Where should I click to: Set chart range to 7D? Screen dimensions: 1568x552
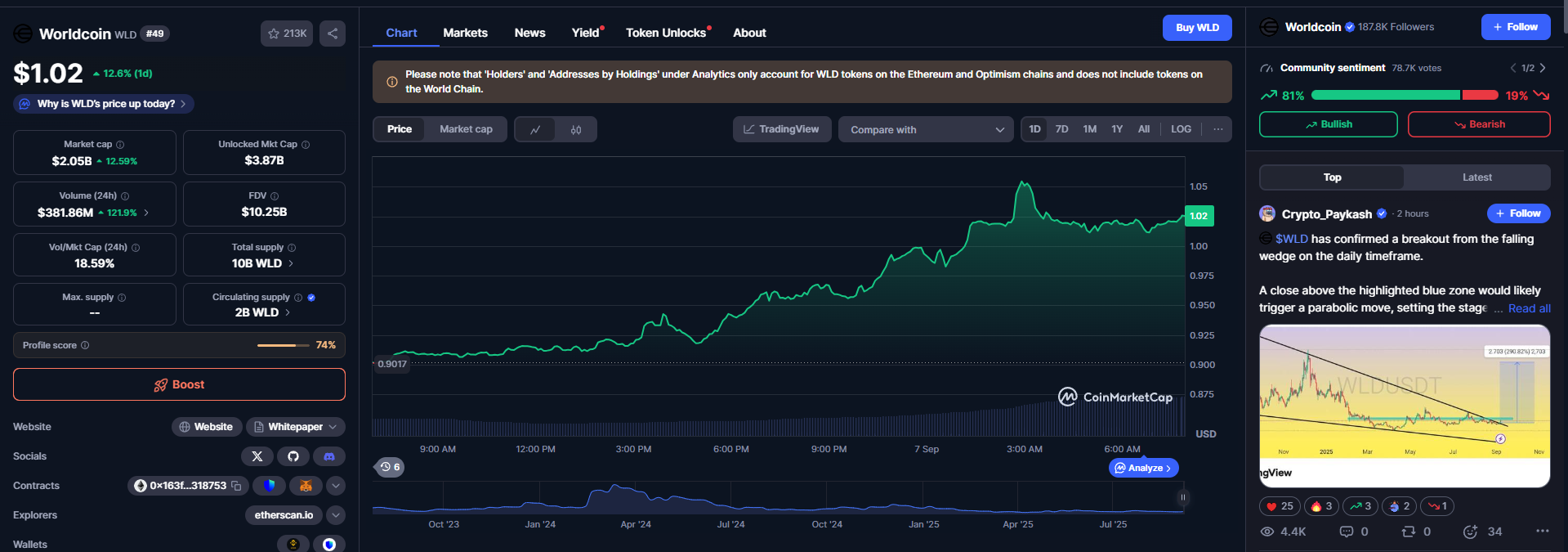1061,129
